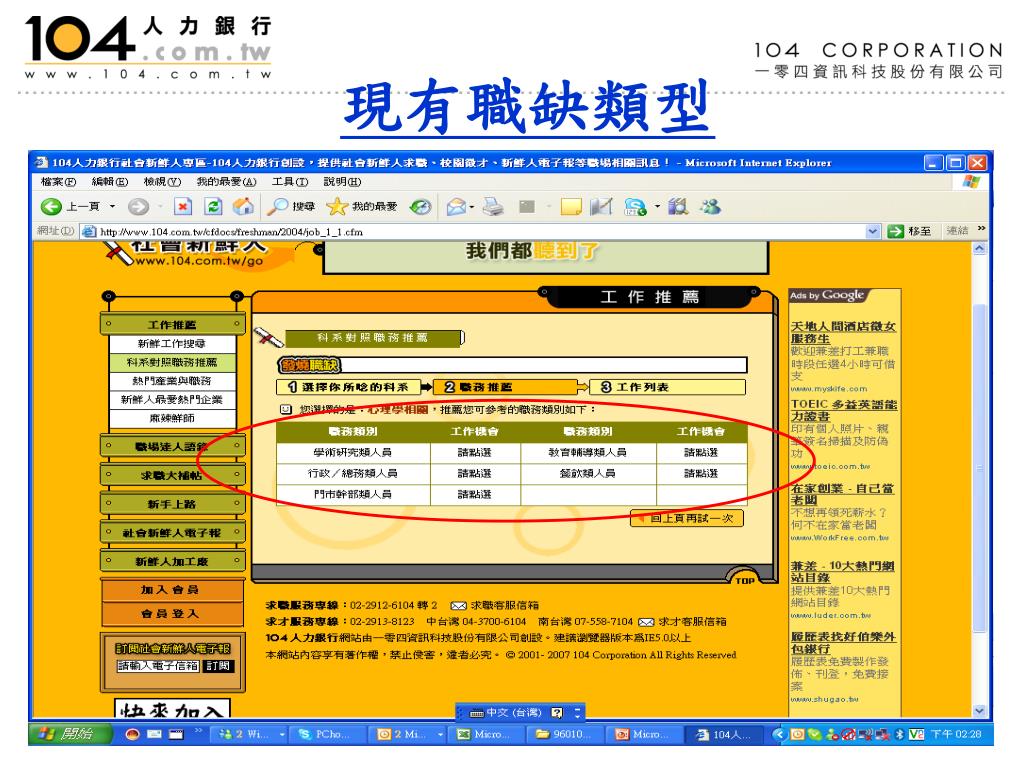
Task: Open the Messenger people icon in toolbar
Action: click(x=710, y=207)
